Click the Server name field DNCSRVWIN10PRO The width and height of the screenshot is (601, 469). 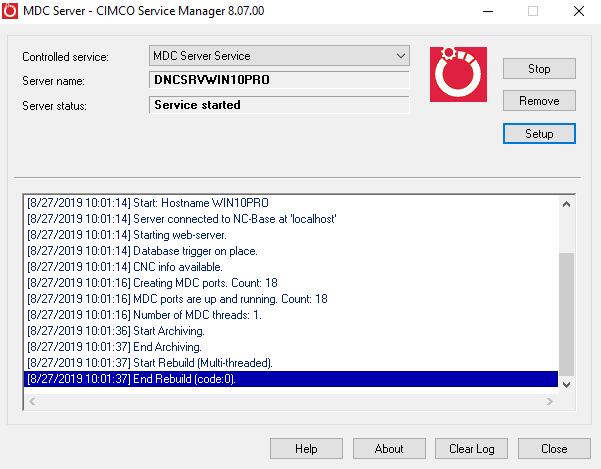click(x=279, y=80)
